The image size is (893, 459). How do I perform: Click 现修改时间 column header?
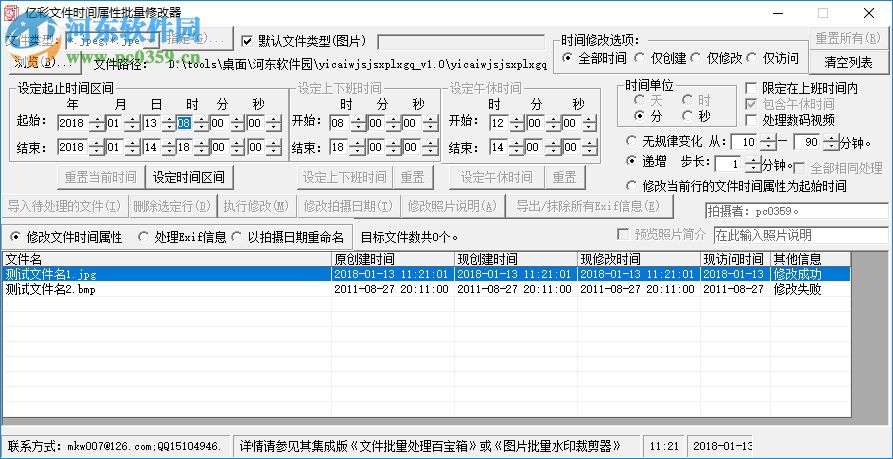639,260
